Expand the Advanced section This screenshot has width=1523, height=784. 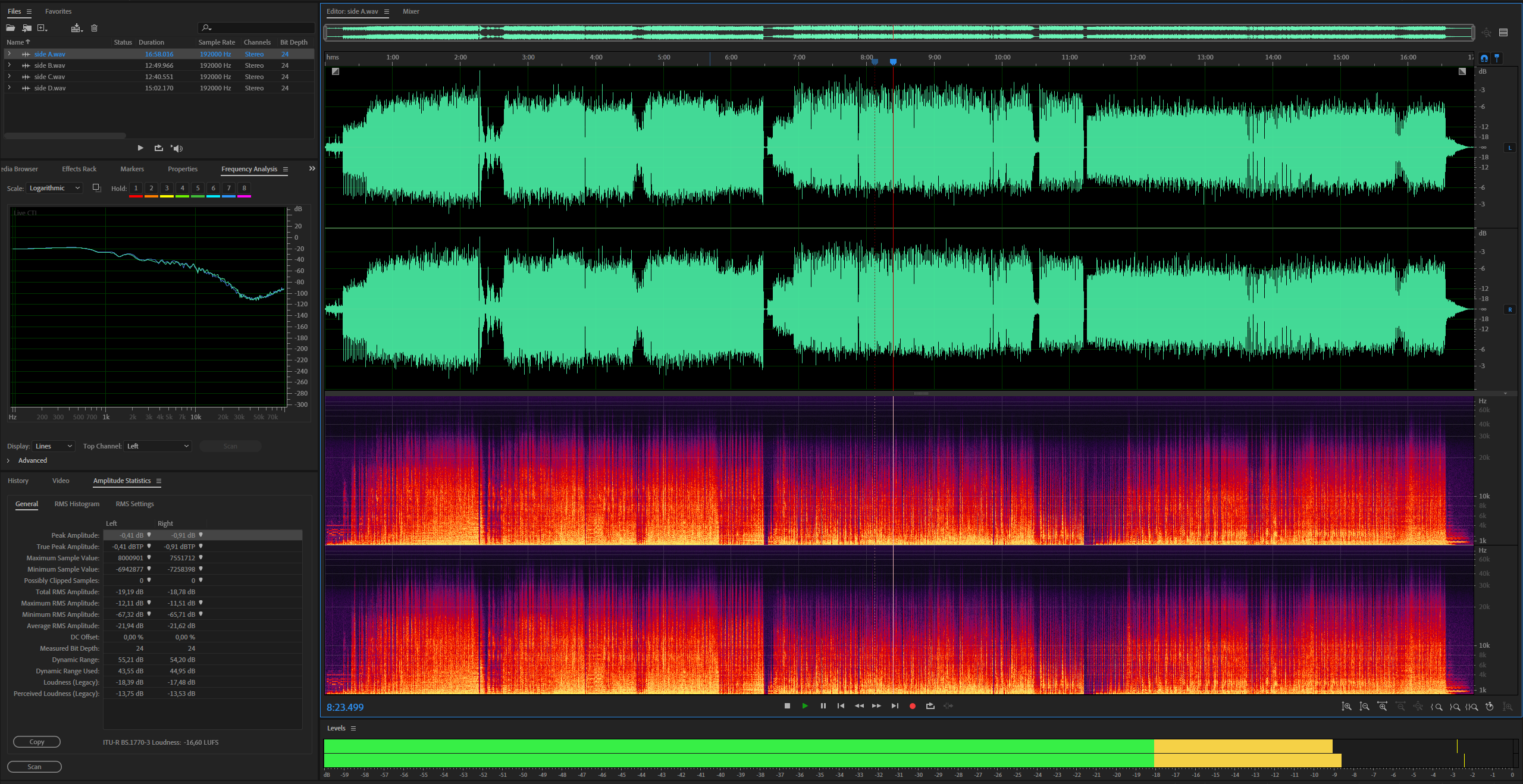[8, 460]
